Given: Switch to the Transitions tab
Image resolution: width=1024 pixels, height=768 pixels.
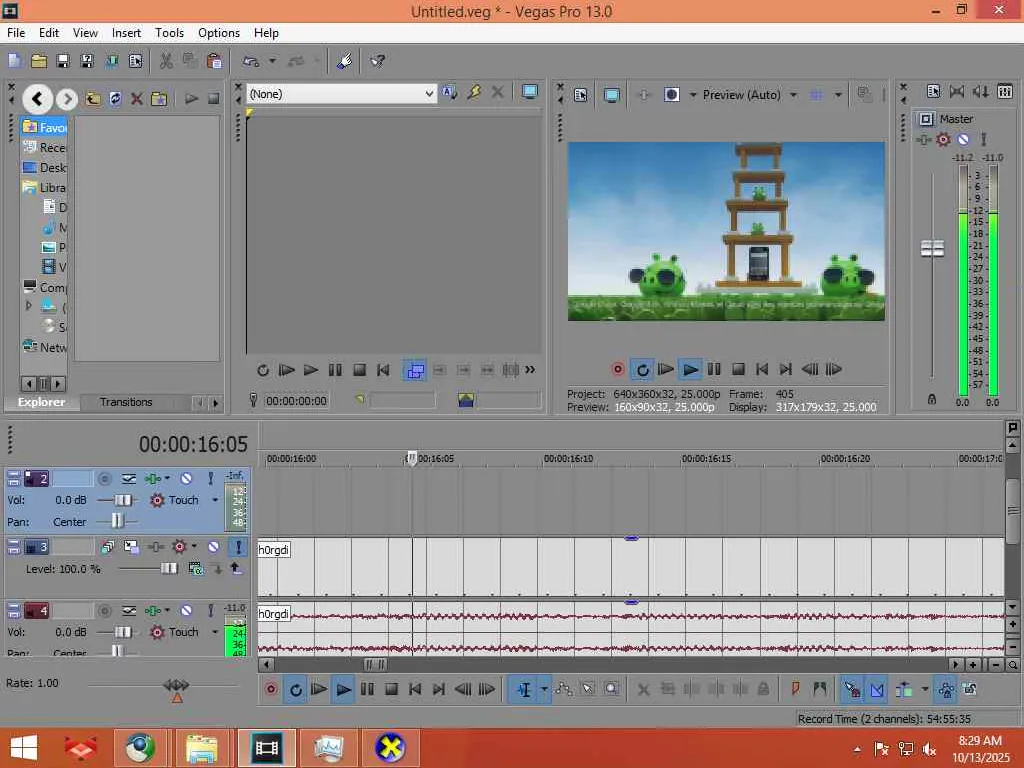Looking at the screenshot, I should pos(126,402).
